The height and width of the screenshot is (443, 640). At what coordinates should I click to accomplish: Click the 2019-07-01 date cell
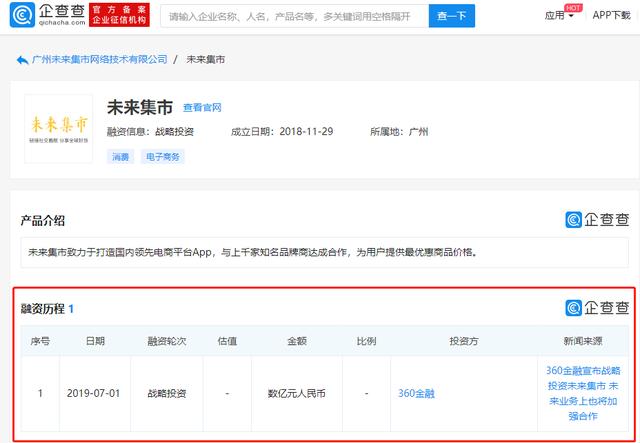pos(93,394)
